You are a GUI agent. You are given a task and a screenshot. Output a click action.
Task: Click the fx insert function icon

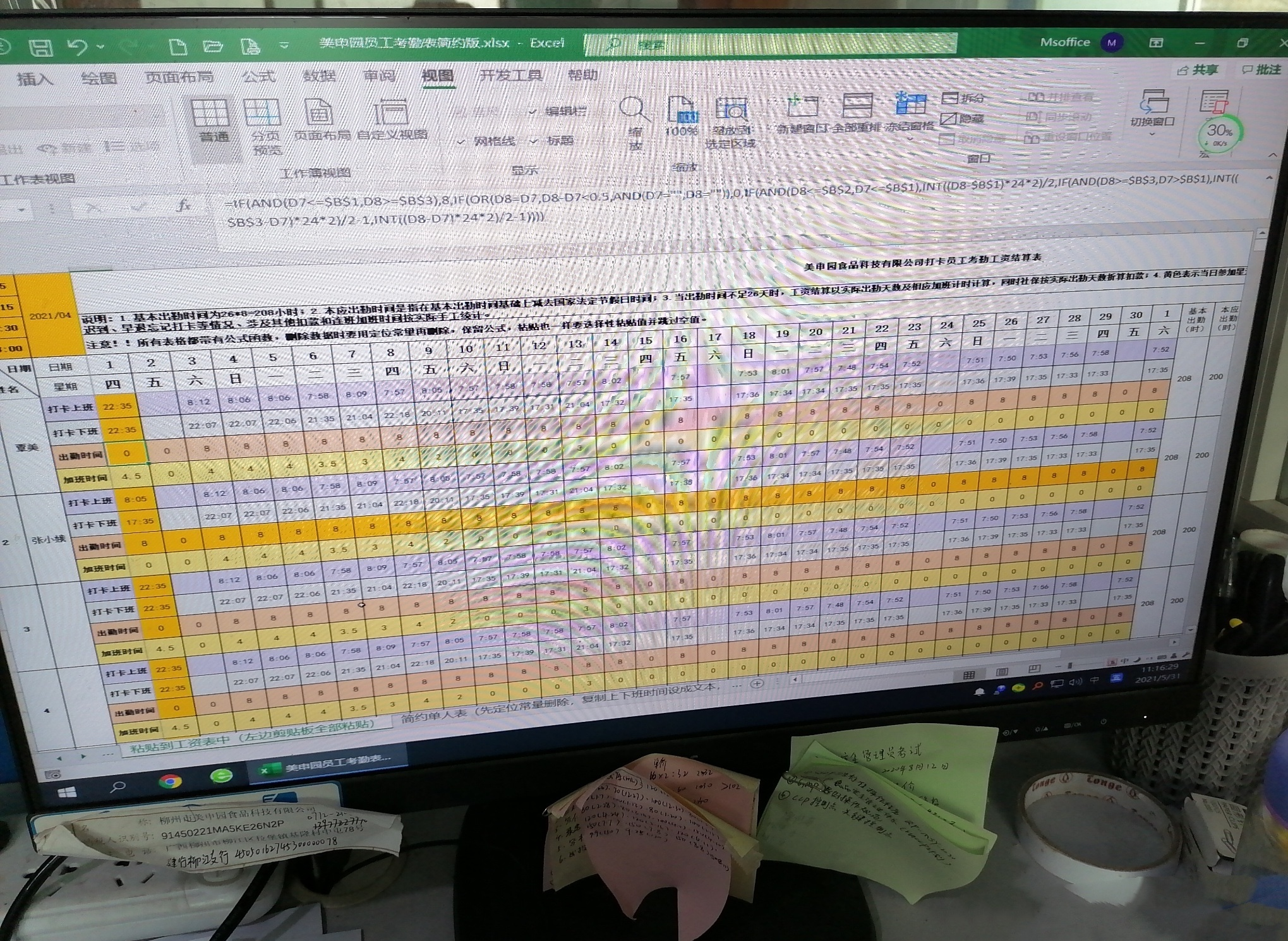(183, 205)
